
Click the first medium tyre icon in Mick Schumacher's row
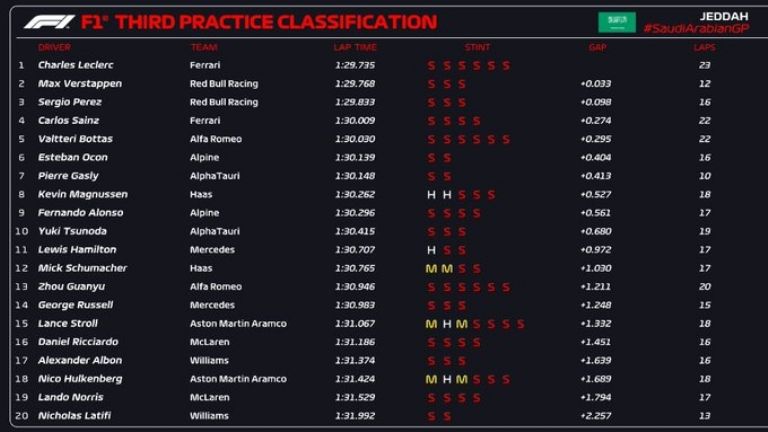(x=431, y=268)
